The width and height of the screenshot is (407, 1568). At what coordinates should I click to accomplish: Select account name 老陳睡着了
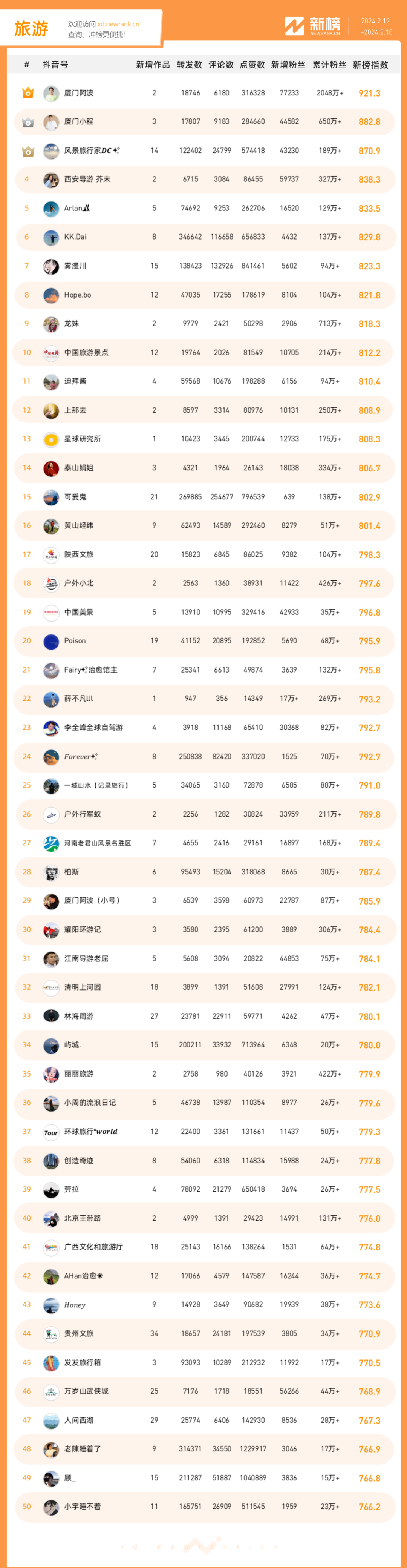pos(83,1449)
